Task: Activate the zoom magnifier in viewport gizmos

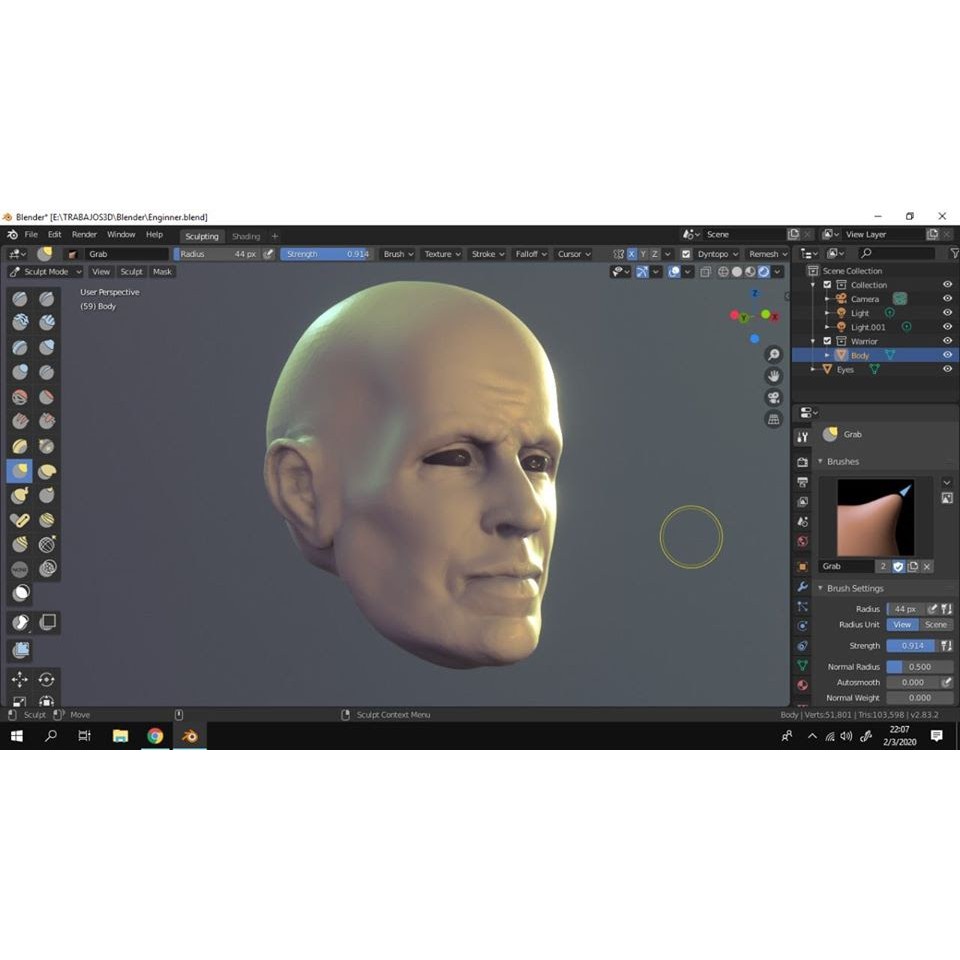Action: tap(774, 354)
